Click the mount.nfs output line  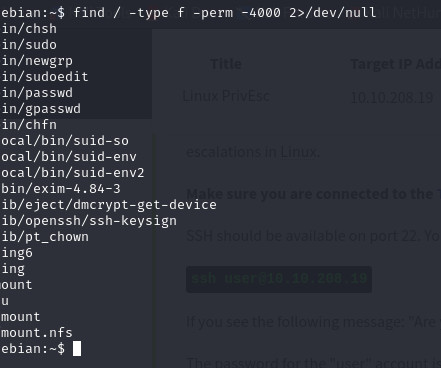point(37,333)
